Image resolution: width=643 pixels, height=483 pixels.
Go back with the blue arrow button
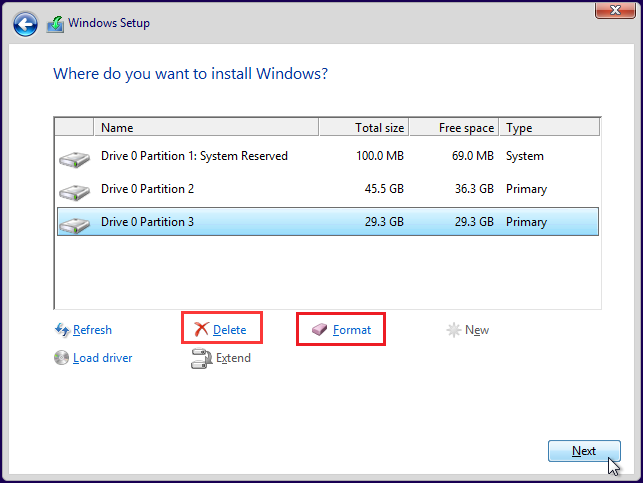pyautogui.click(x=25, y=24)
